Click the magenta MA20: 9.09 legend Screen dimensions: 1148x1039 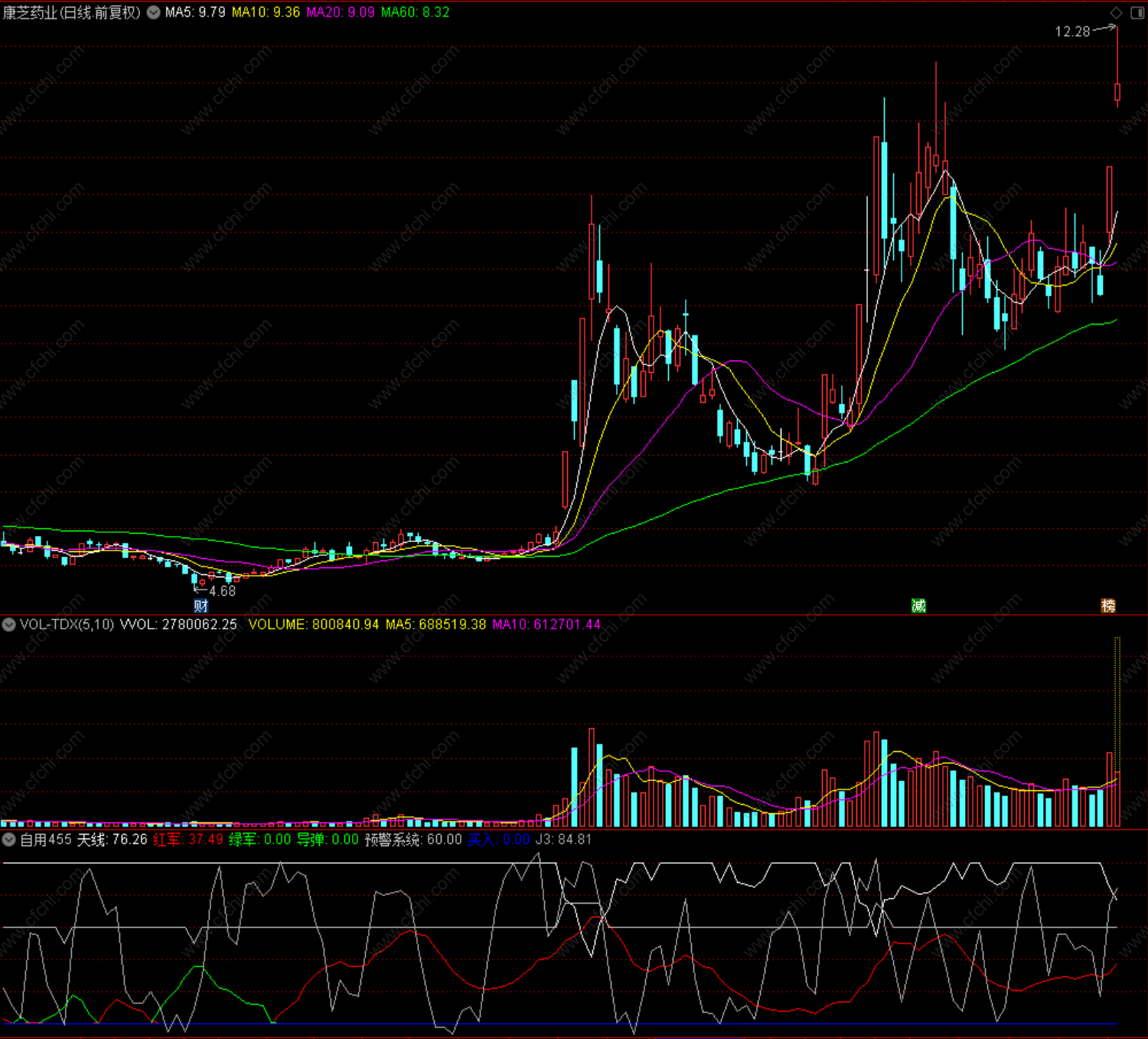tap(341, 12)
